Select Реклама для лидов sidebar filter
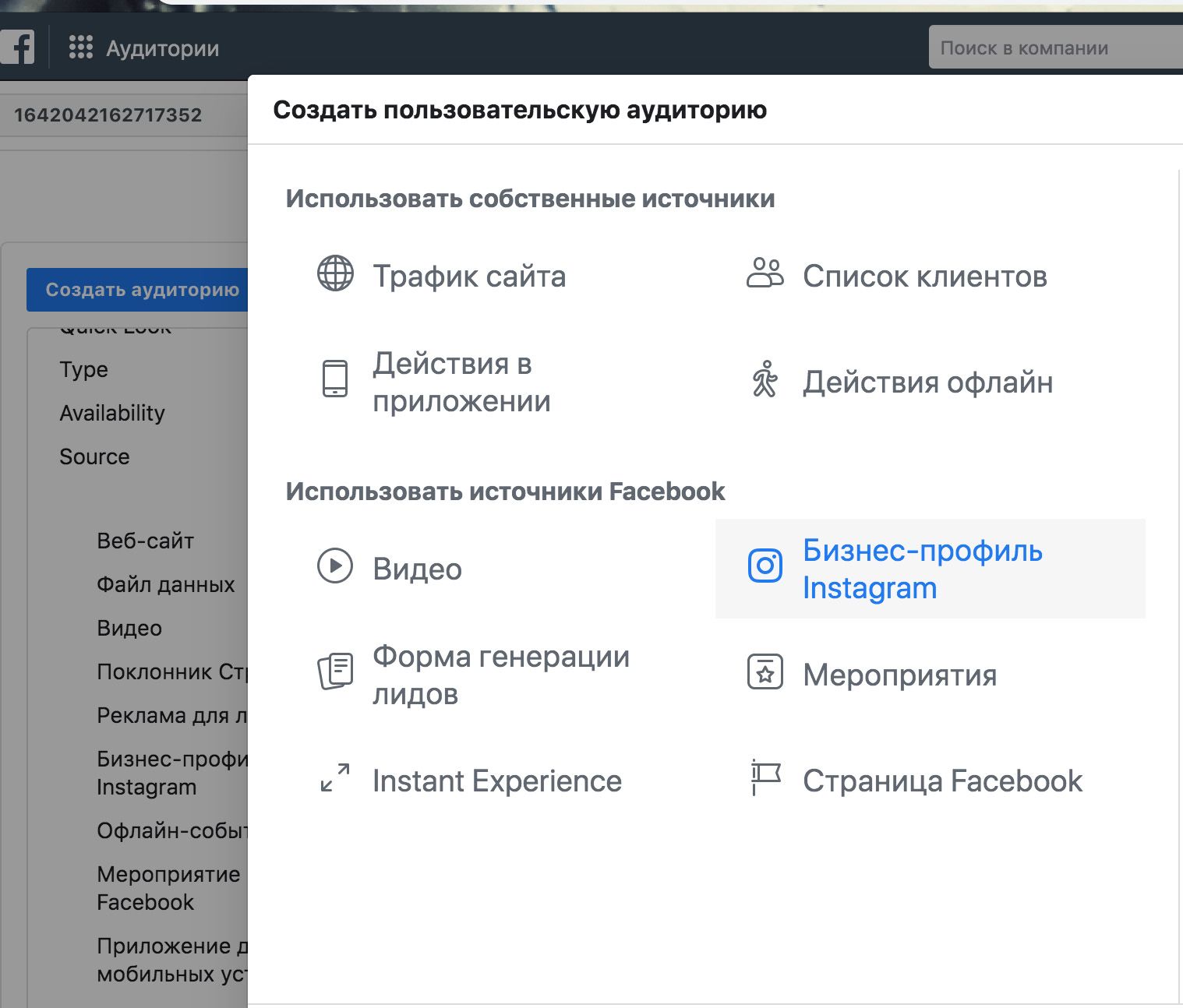This screenshot has width=1183, height=1008. coord(171,715)
